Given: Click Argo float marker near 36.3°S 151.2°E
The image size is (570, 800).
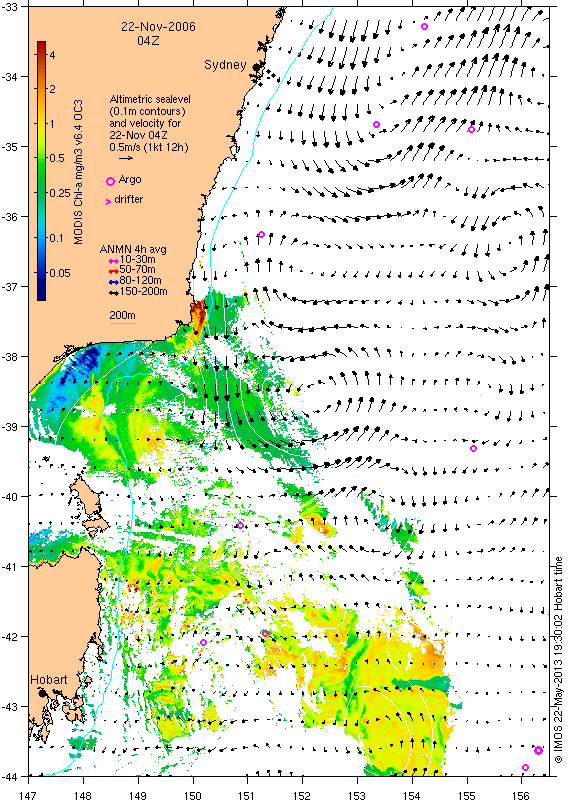Looking at the screenshot, I should 261,234.
